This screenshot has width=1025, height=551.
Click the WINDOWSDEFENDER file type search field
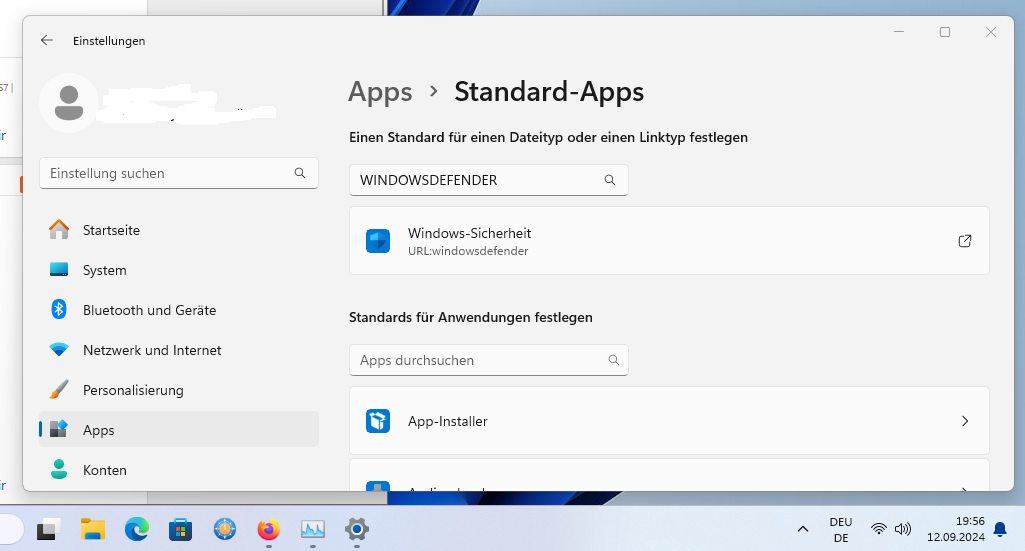(x=488, y=180)
